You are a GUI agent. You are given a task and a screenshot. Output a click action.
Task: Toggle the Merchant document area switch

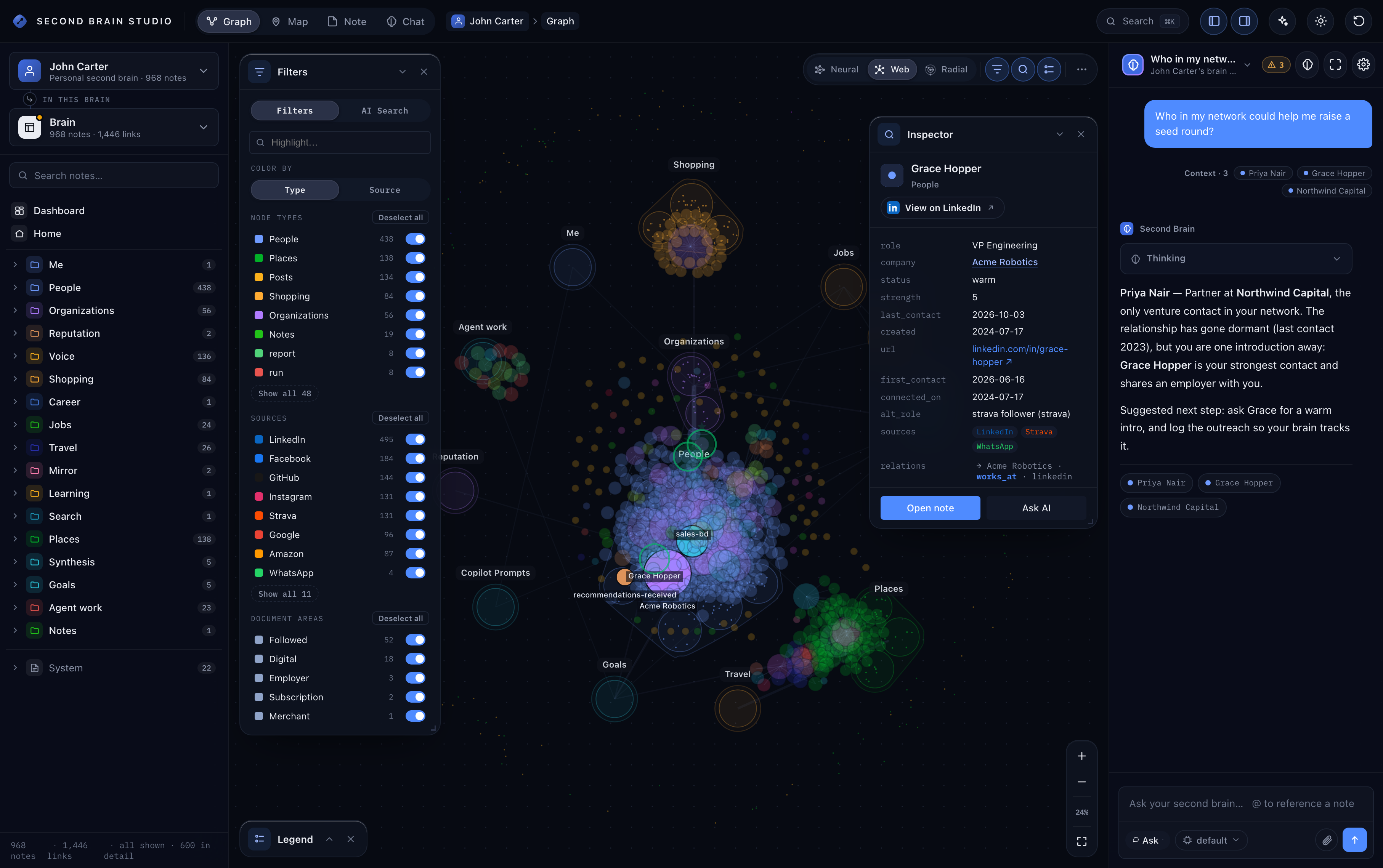pos(415,716)
